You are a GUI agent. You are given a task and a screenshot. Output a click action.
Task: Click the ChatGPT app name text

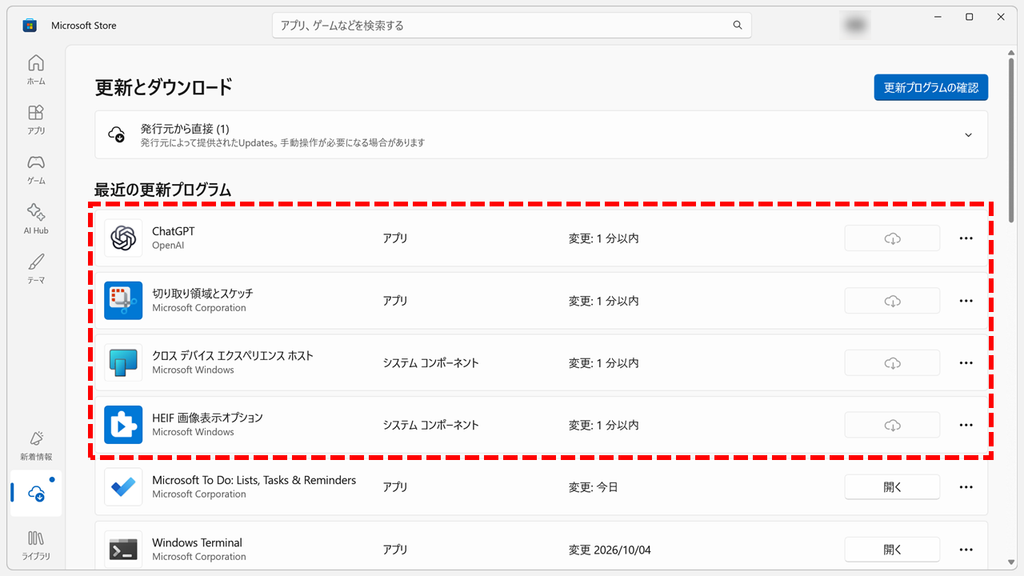[x=173, y=231]
